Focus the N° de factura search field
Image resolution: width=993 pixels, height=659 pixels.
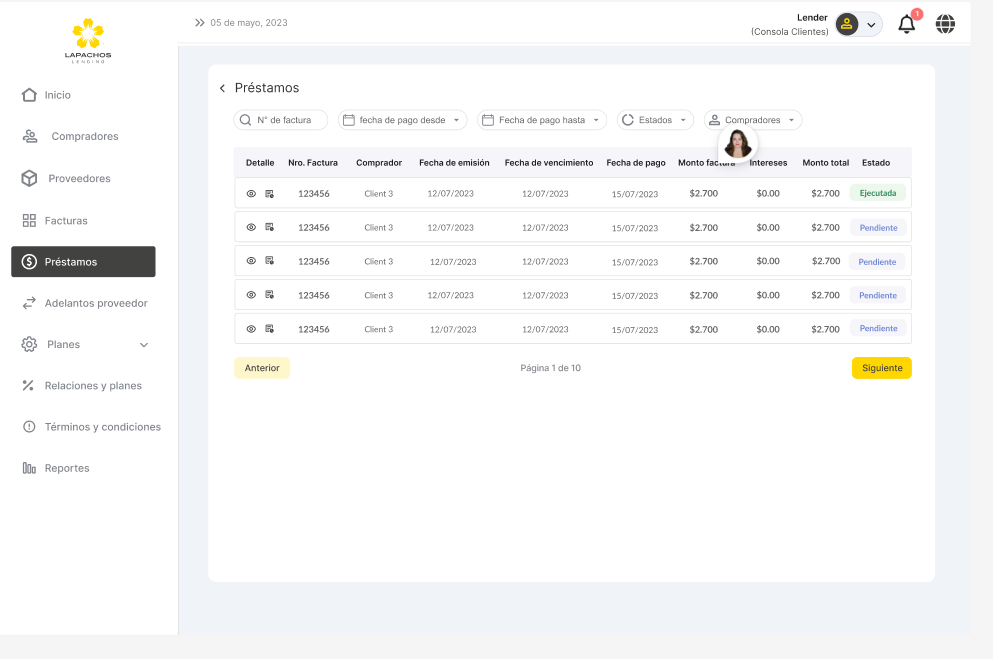coord(281,120)
